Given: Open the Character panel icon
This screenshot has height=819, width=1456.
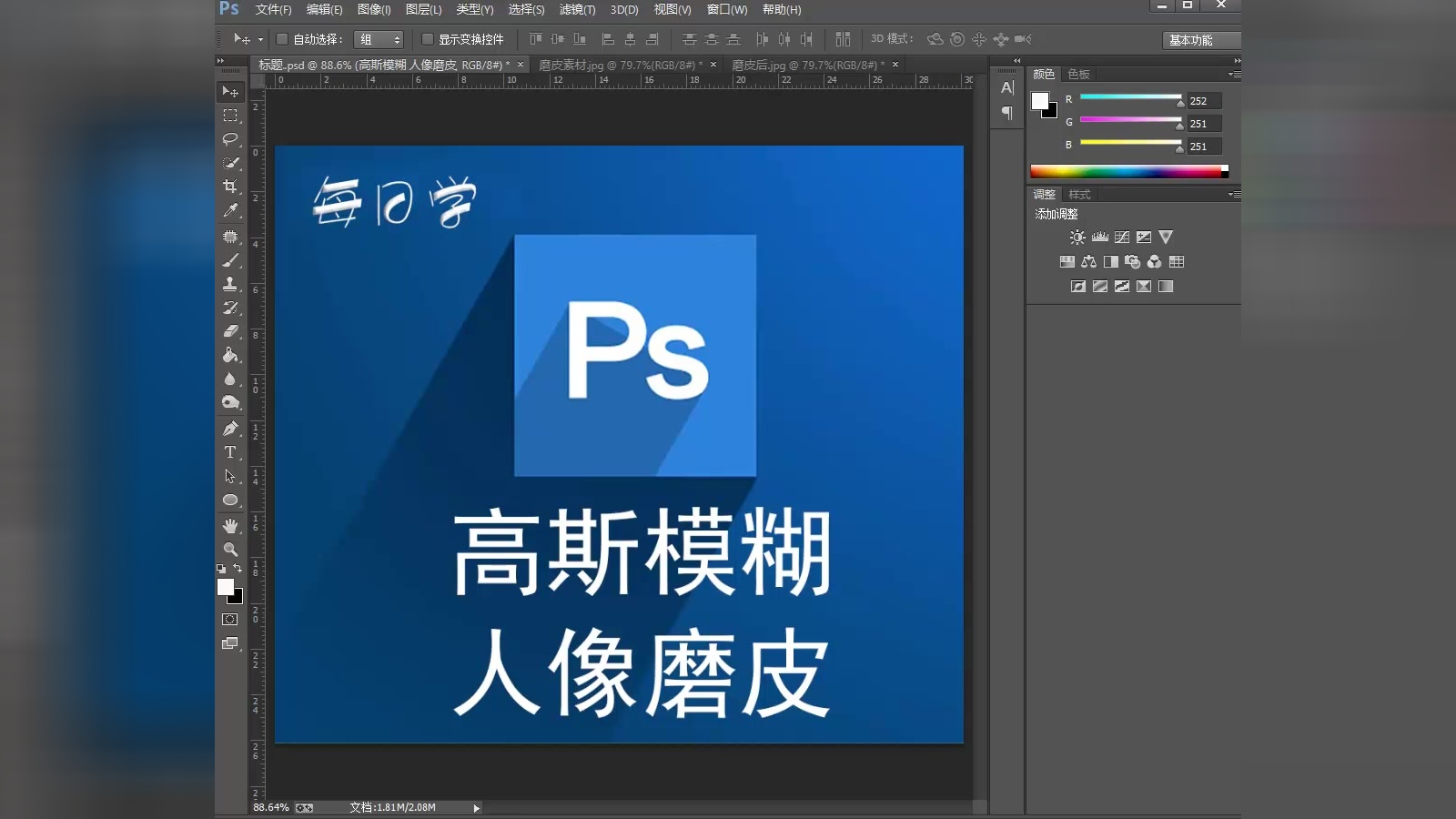Looking at the screenshot, I should (x=1006, y=87).
